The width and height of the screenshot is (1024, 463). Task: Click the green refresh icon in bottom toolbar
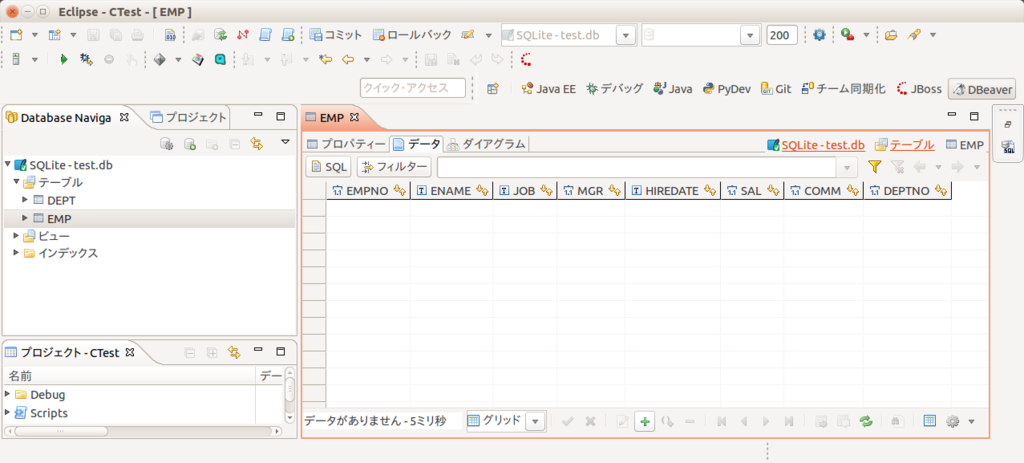pyautogui.click(x=866, y=421)
